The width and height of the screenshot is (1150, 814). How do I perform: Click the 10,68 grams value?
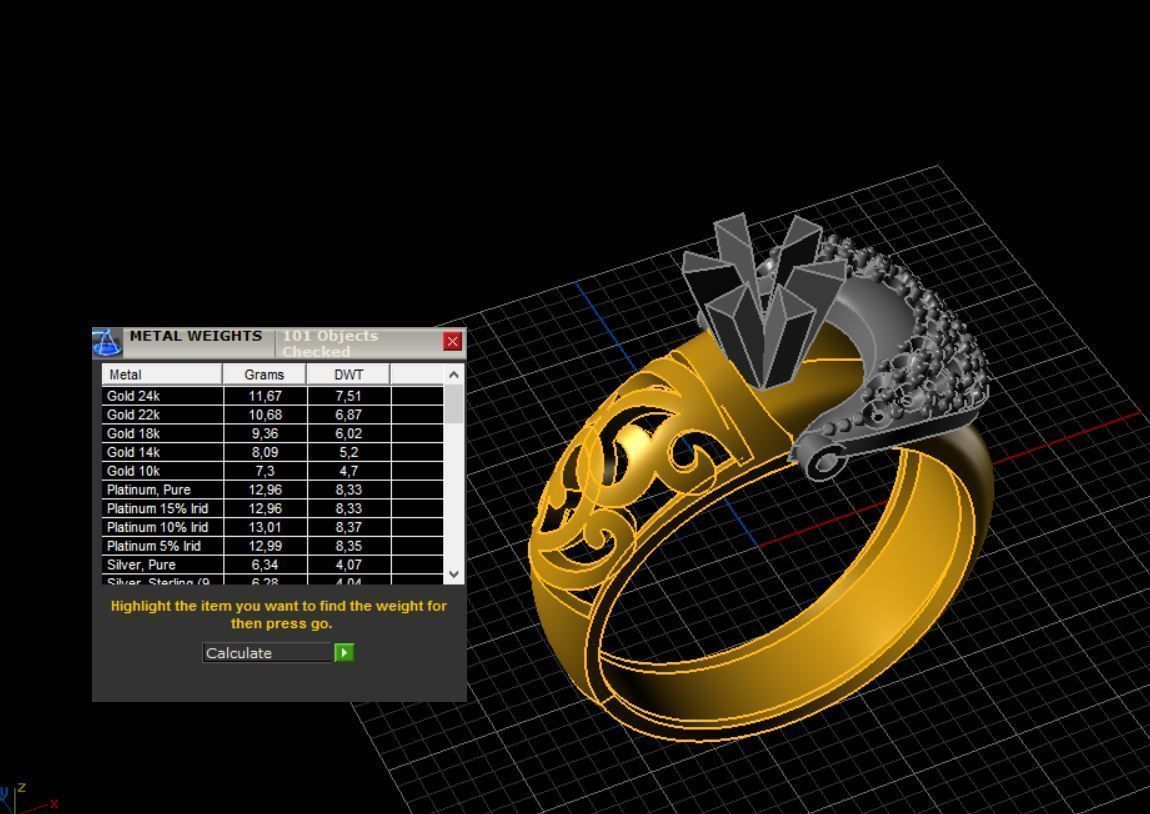coord(265,415)
